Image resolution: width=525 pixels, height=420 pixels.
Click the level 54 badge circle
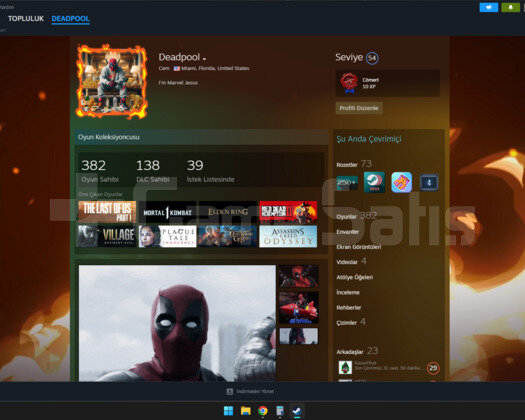(x=372, y=58)
